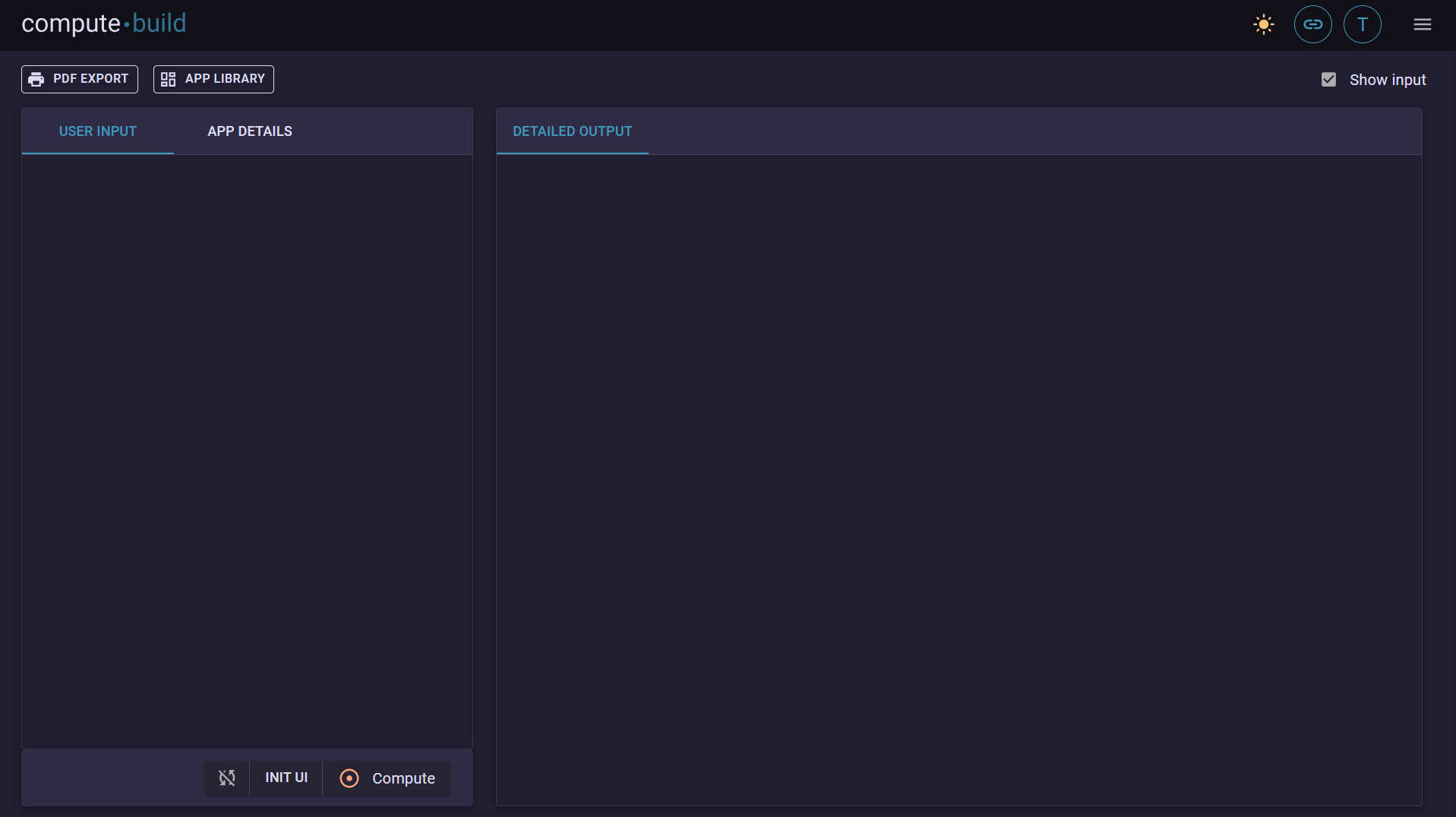Open the T account avatar icon
The width and height of the screenshot is (1456, 817).
point(1361,24)
